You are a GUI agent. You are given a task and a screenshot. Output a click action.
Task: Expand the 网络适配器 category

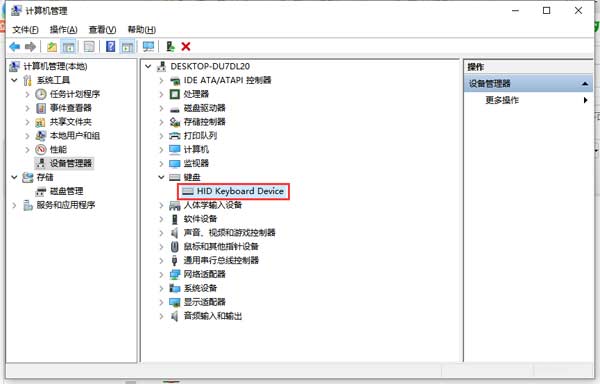pyautogui.click(x=161, y=274)
